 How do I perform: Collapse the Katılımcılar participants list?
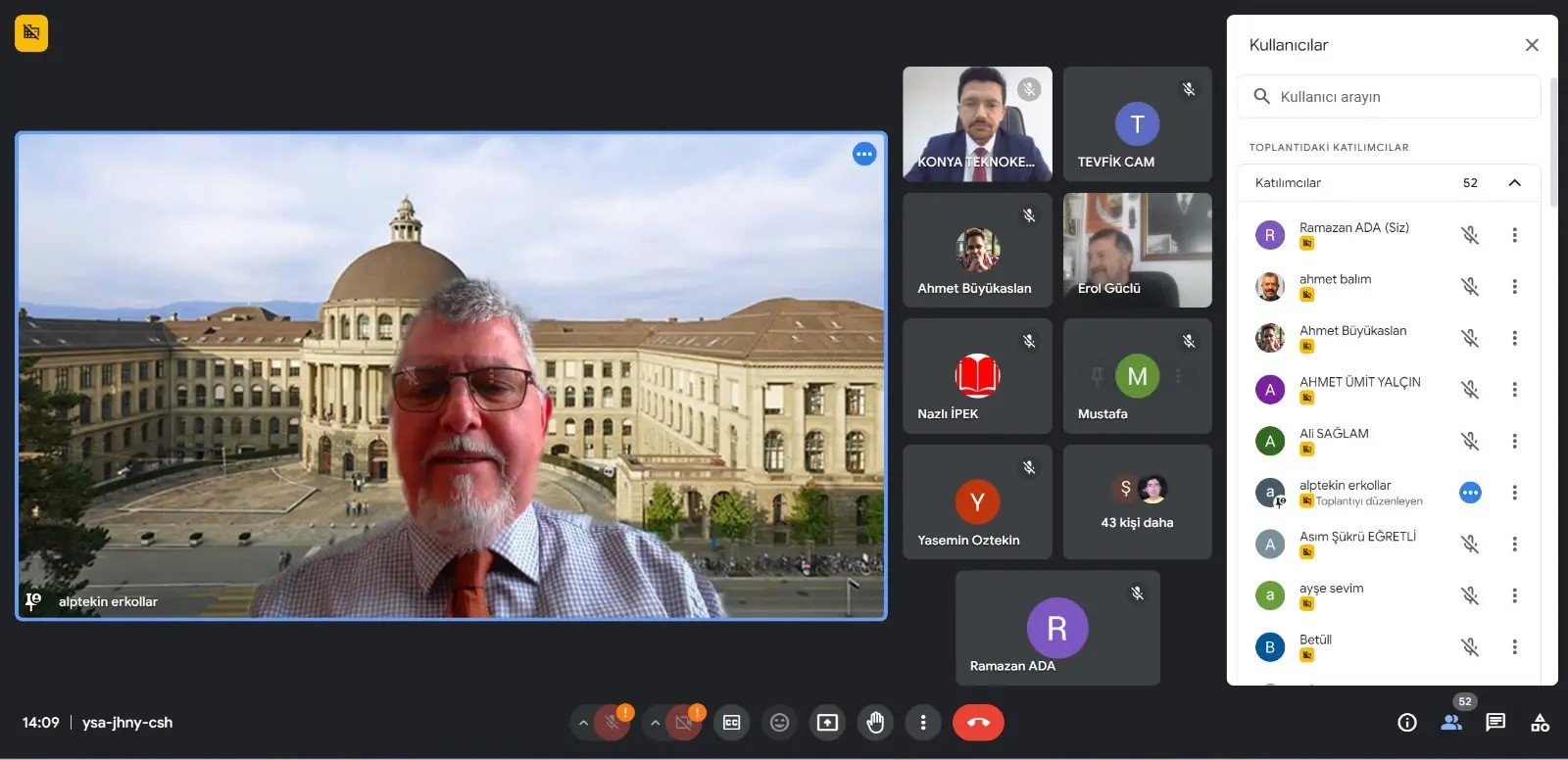point(1514,183)
